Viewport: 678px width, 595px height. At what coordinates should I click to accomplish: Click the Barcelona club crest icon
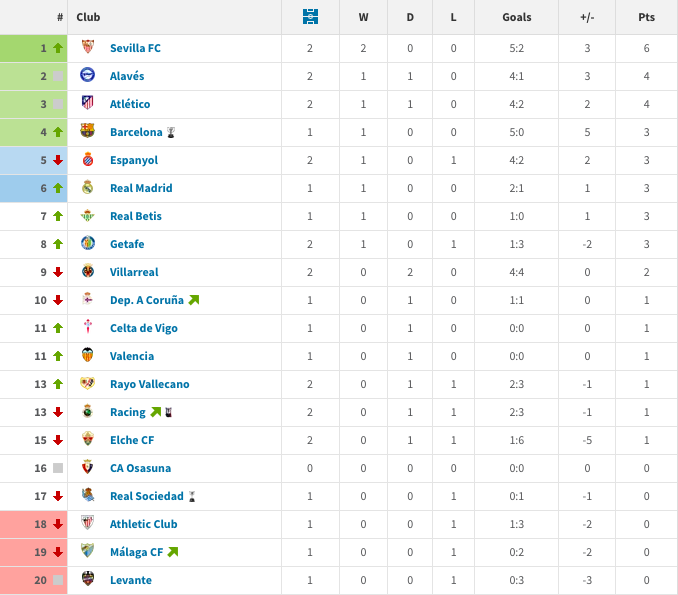pos(88,131)
